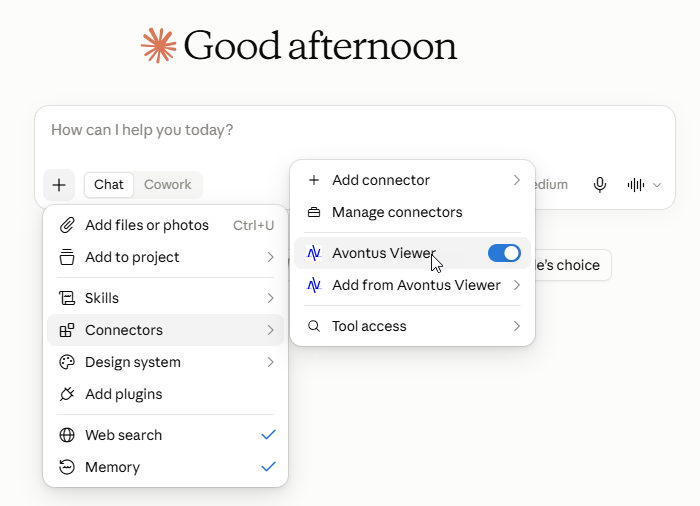Click the Manage connectors briefcase icon
The image size is (700, 506).
(x=314, y=212)
